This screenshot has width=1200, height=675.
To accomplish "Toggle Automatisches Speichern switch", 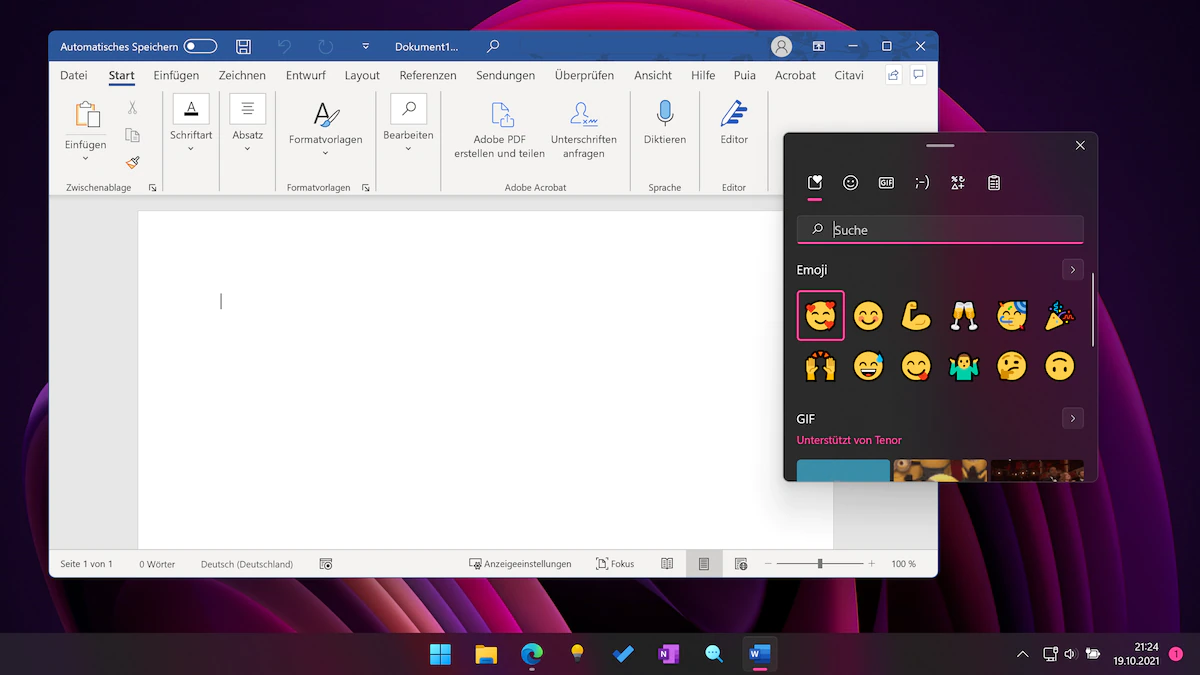I will pos(200,47).
